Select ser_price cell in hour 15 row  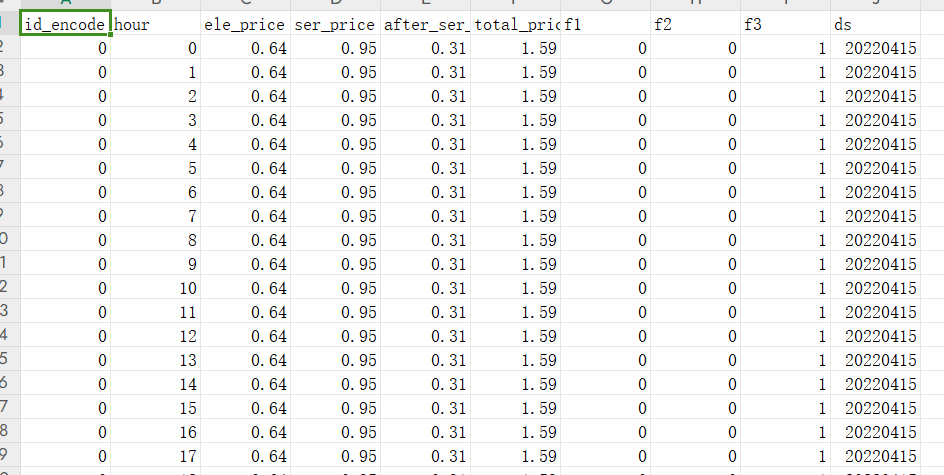(335, 408)
